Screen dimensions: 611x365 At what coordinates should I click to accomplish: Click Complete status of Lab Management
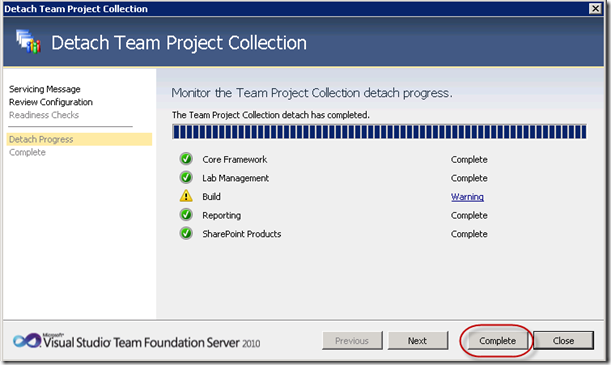469,178
